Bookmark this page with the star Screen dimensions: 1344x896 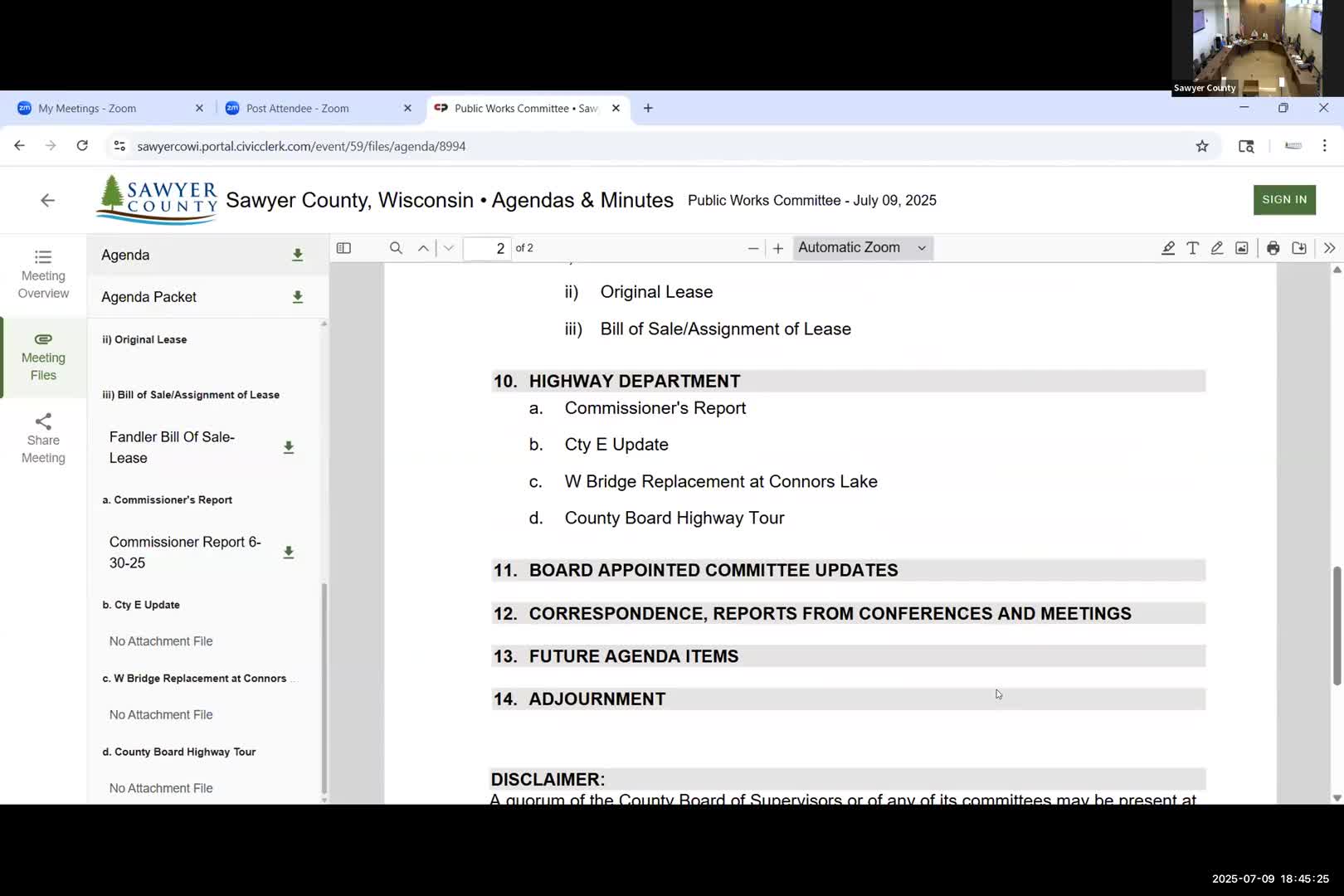[1202, 146]
